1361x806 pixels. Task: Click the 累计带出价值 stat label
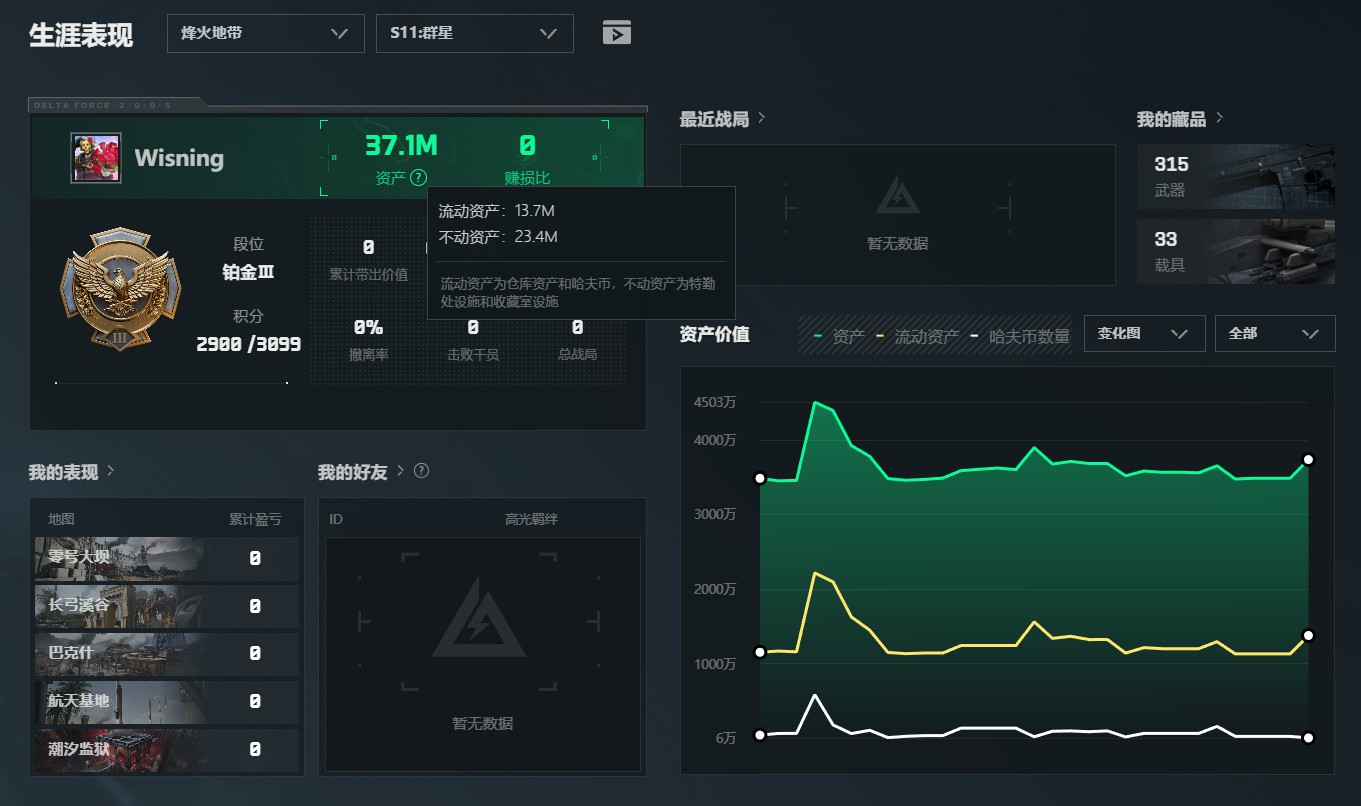(368, 273)
